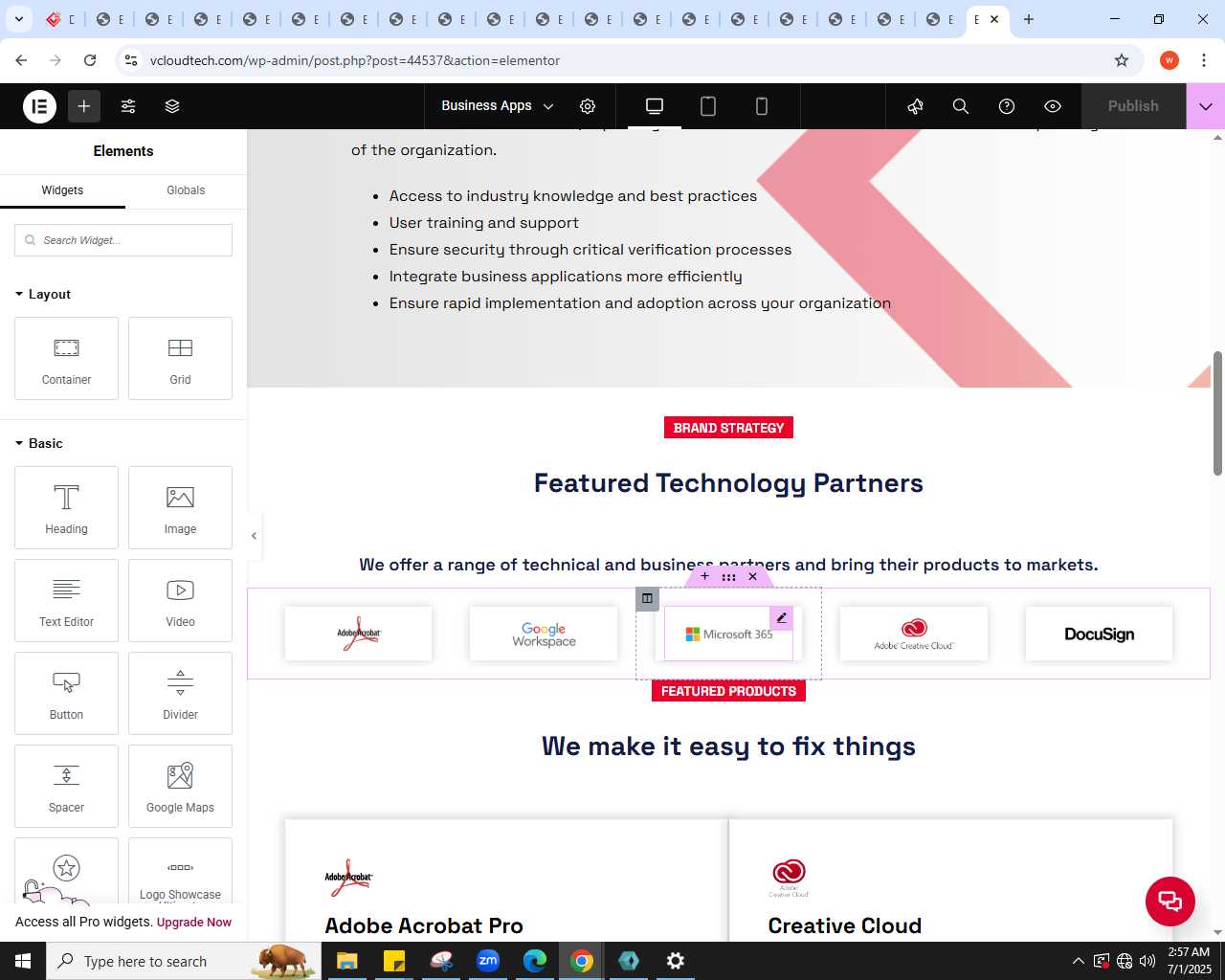The image size is (1225, 980).
Task: Click the Adobe Acrobat Pro card title
Action: [x=424, y=925]
